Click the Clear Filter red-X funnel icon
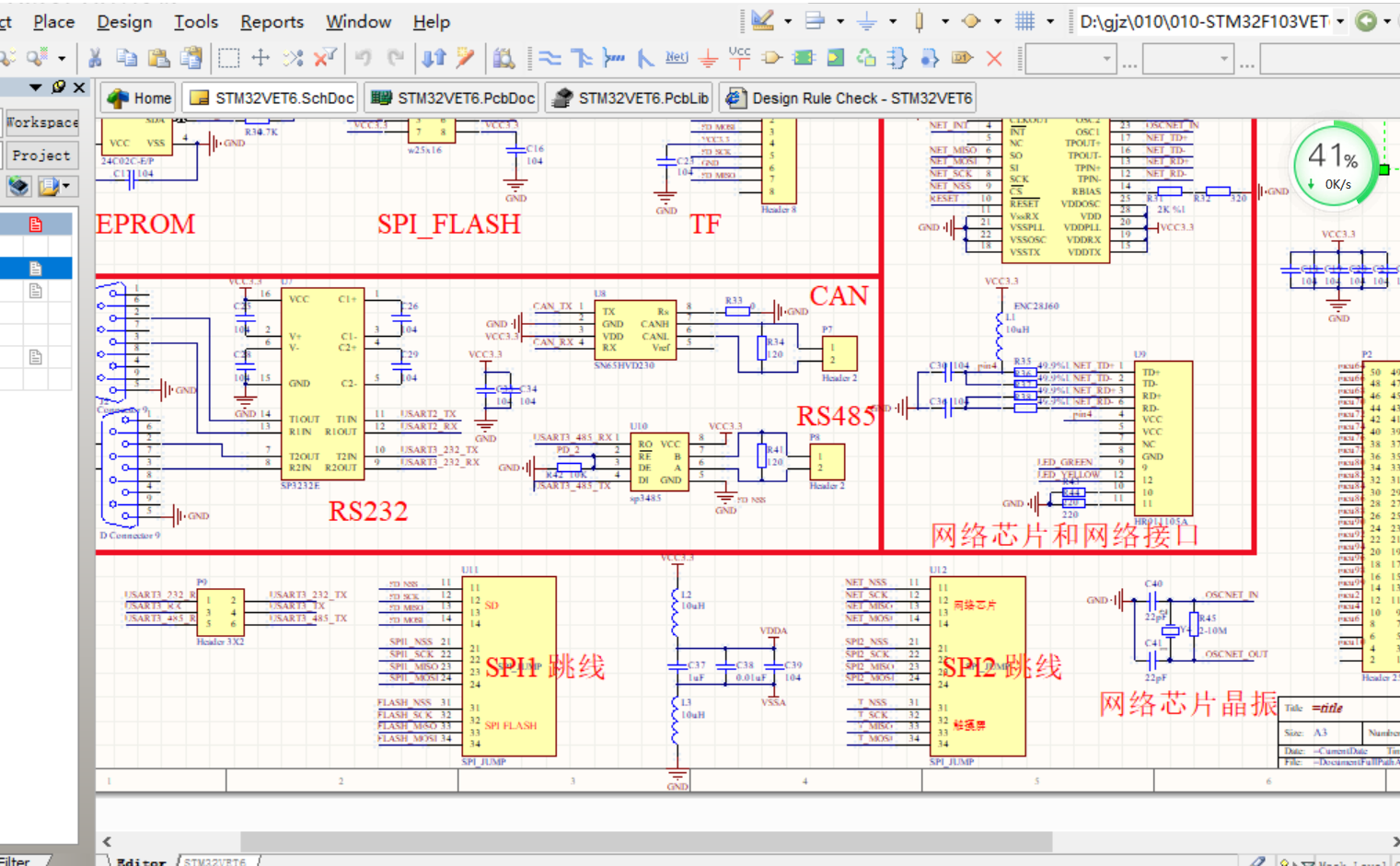Image resolution: width=1400 pixels, height=866 pixels. coord(325,59)
